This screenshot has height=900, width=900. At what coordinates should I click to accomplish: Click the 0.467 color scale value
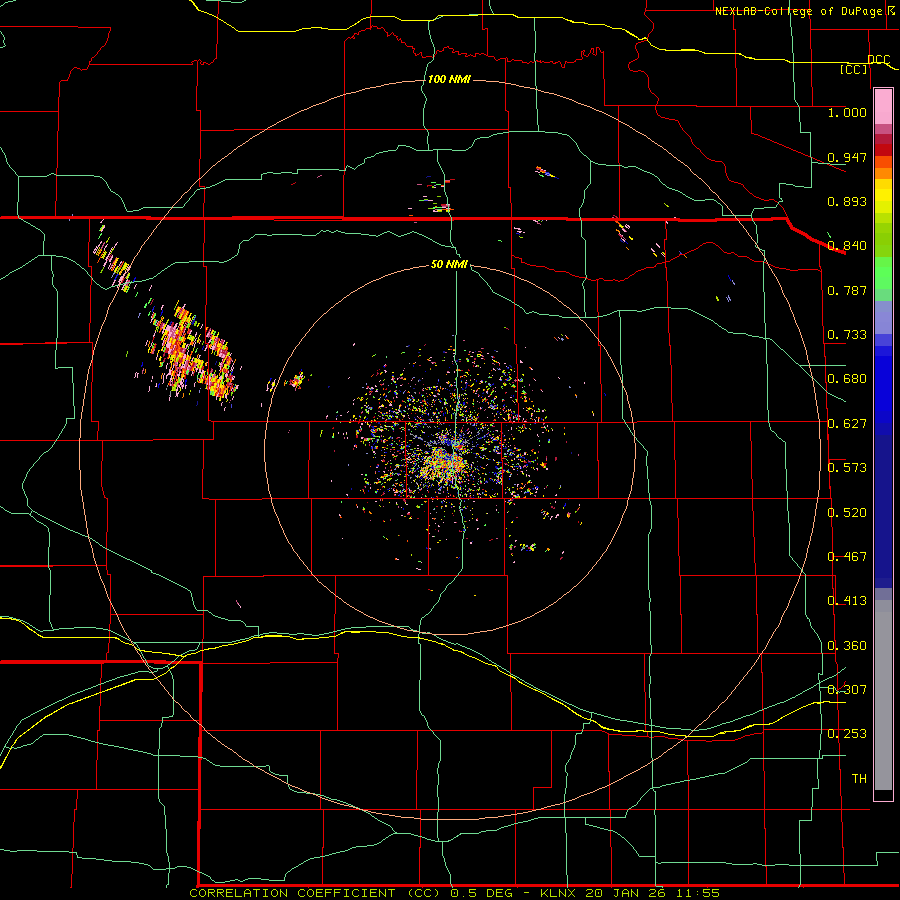847,557
